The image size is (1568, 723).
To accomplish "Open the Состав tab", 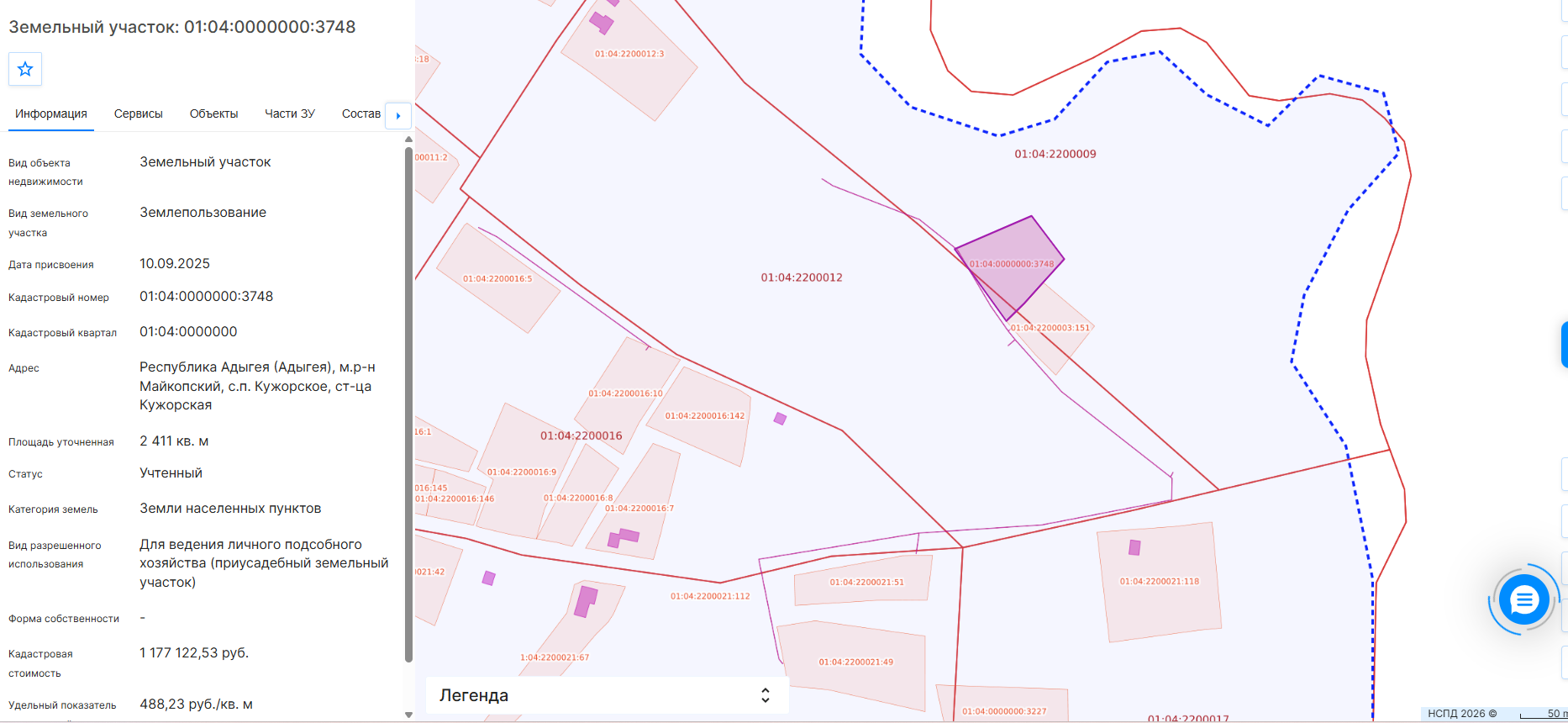I will pos(361,113).
